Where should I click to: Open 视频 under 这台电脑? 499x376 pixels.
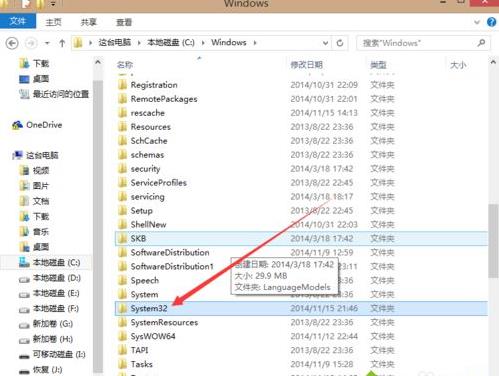(x=34, y=171)
